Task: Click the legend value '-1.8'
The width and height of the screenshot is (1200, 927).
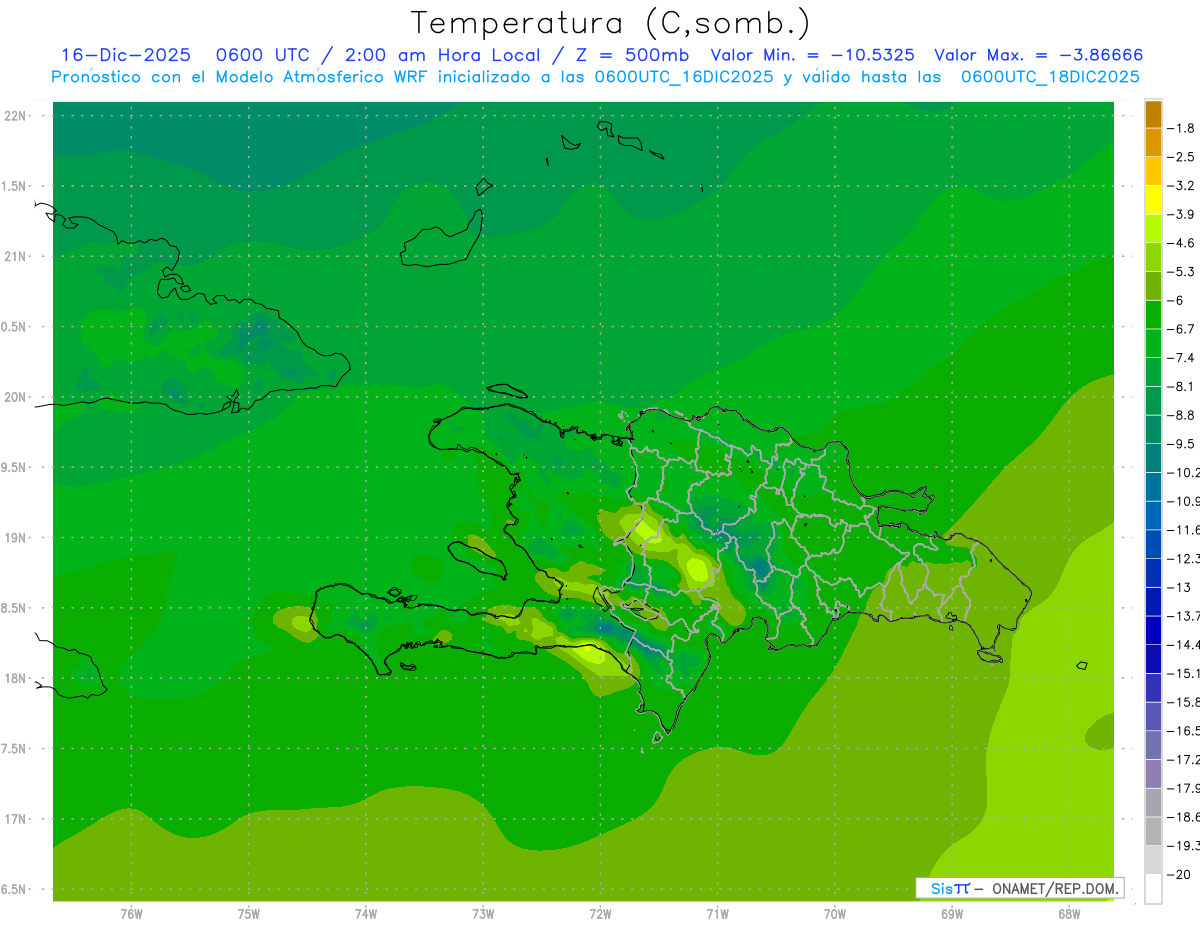Action: [x=1180, y=128]
